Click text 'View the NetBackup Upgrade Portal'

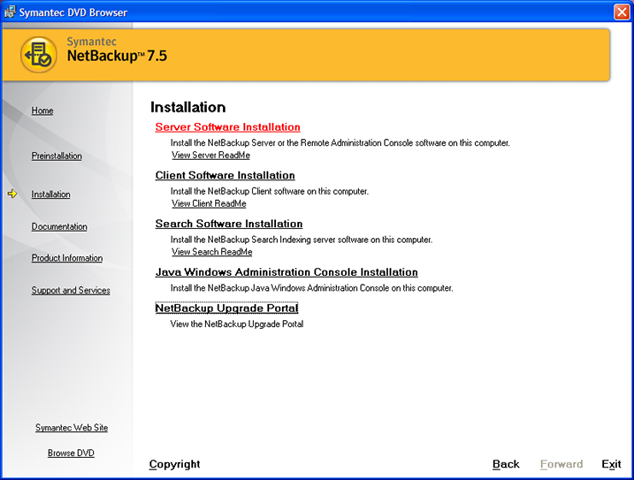pos(237,324)
